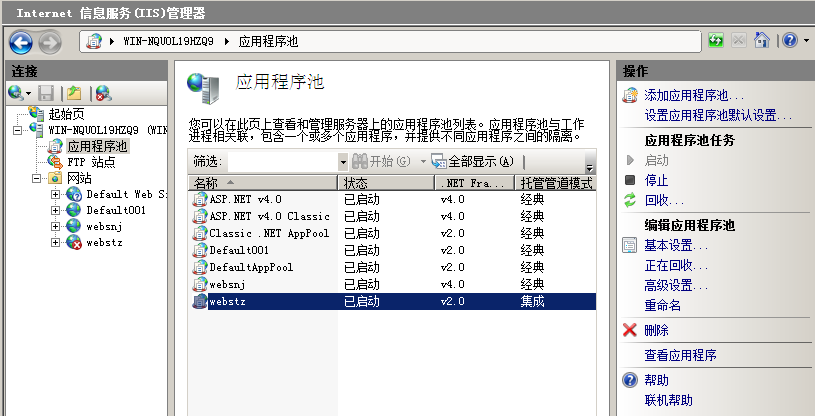
Task: Click the Back navigation arrow
Action: [x=21, y=43]
